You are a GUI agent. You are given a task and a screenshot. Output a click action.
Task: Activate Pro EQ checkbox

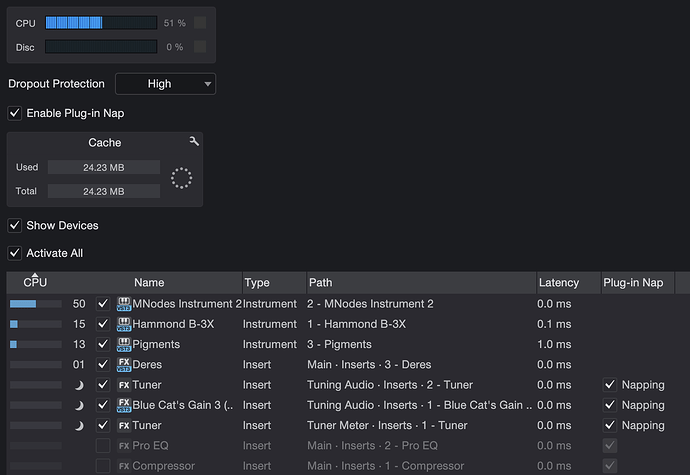tap(103, 446)
